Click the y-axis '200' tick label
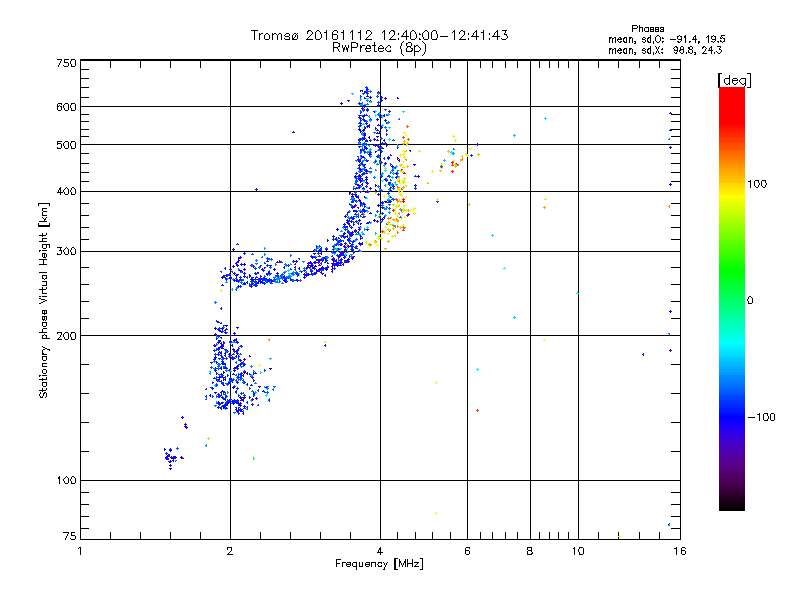800x600 pixels. pyautogui.click(x=66, y=336)
